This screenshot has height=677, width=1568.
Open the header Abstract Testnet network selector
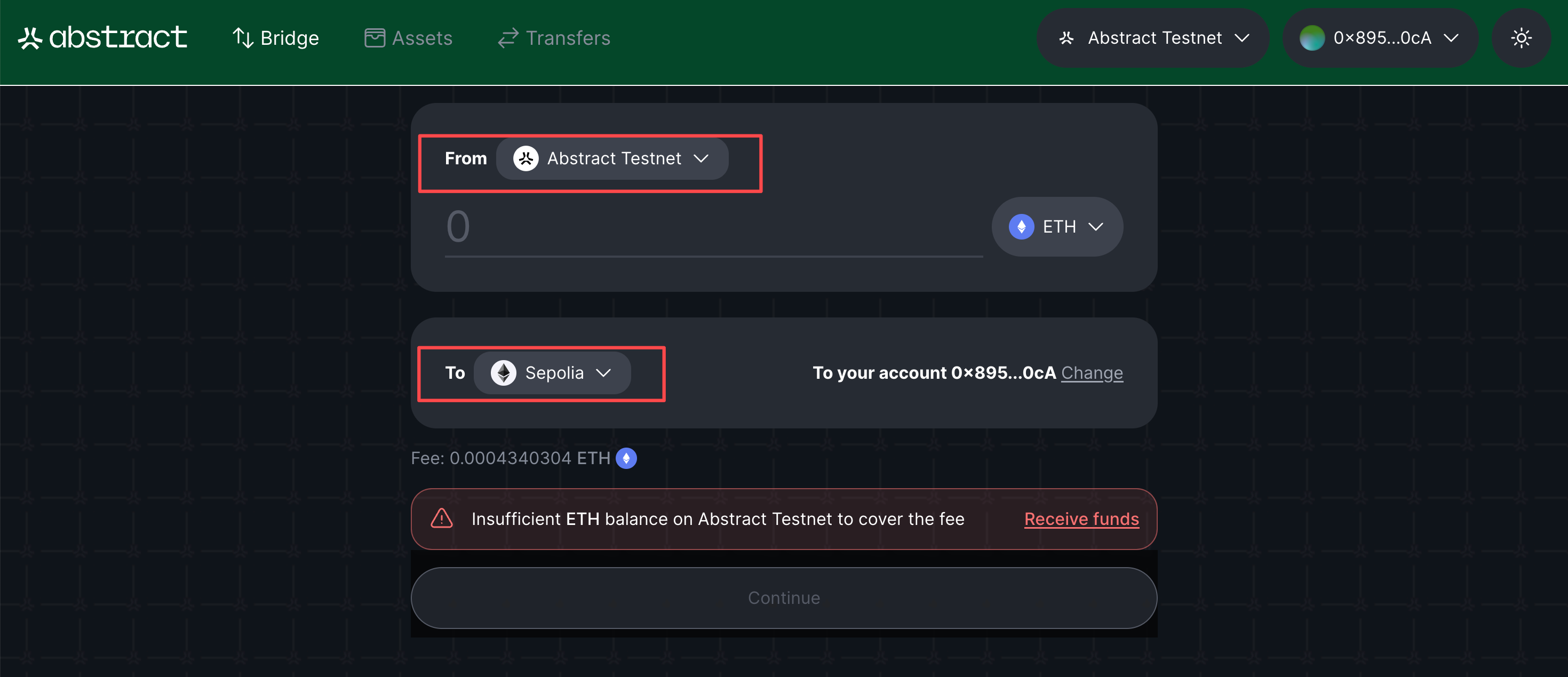1153,38
